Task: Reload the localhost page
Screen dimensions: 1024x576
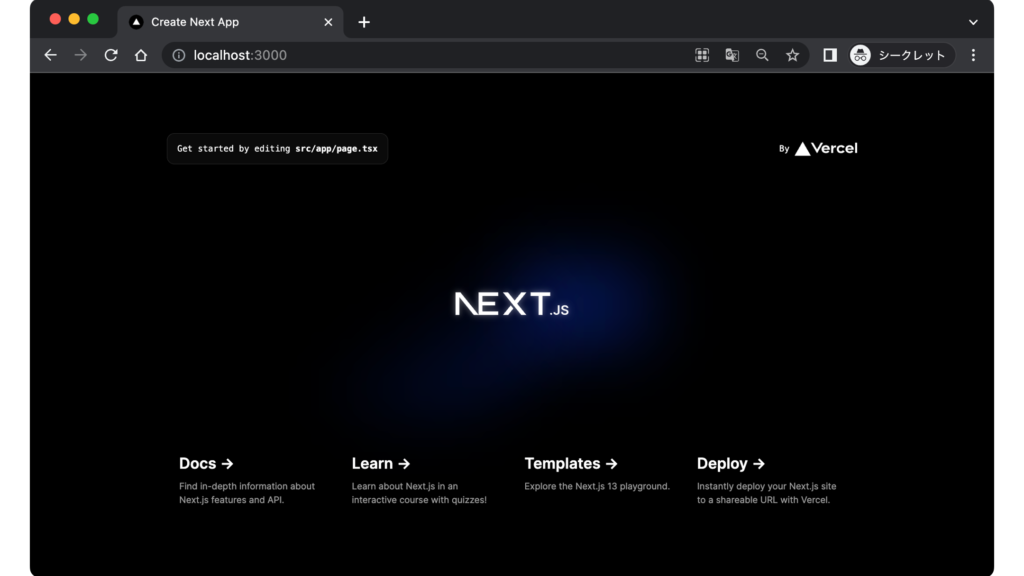Action: (x=111, y=56)
